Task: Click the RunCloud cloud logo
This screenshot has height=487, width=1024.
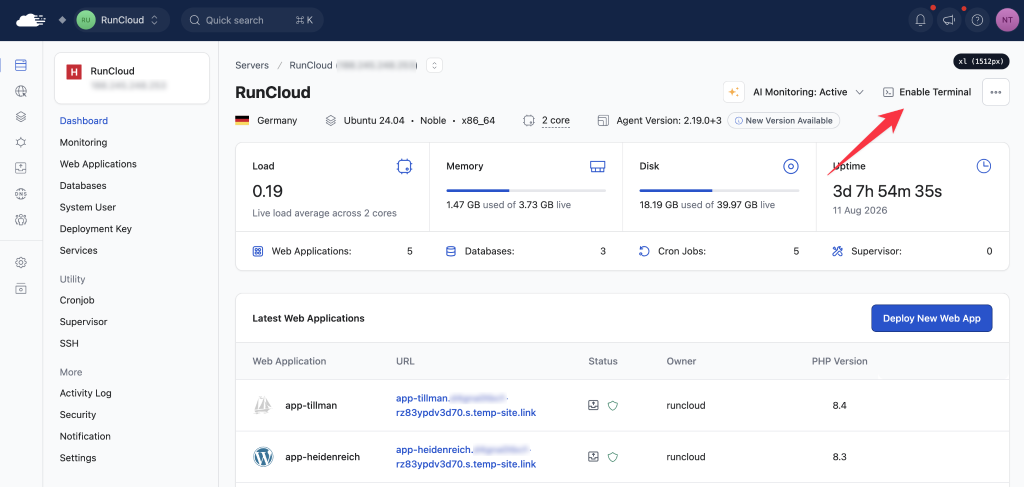Action: [31, 20]
